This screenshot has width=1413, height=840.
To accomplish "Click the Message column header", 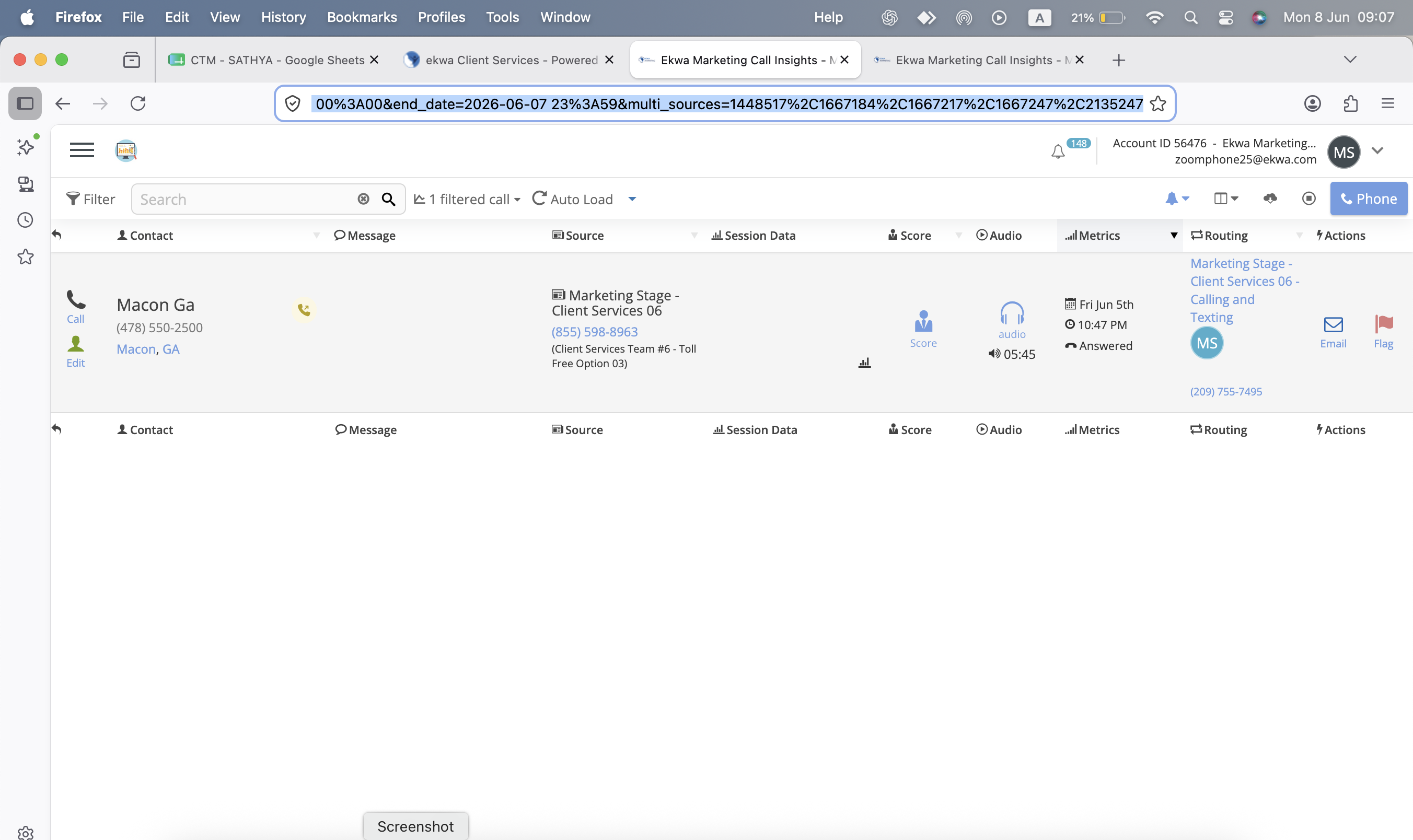I will [x=365, y=236].
